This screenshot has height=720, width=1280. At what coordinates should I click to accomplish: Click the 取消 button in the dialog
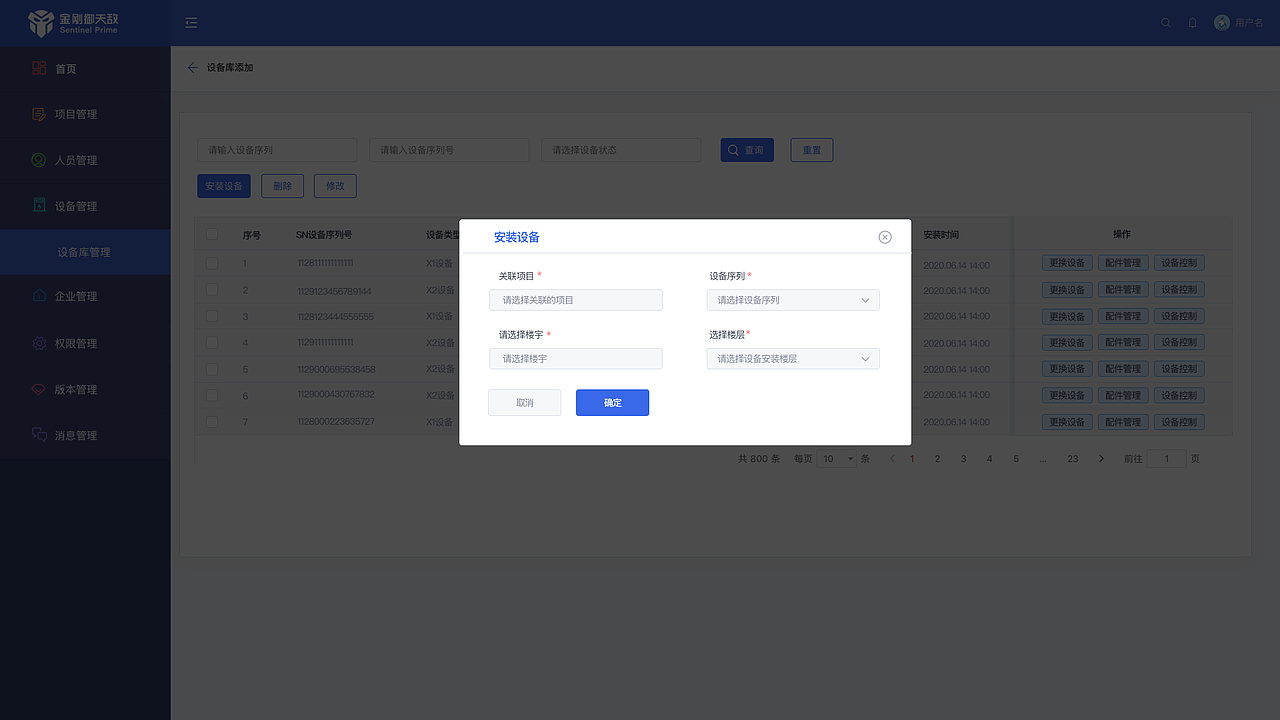(x=524, y=403)
